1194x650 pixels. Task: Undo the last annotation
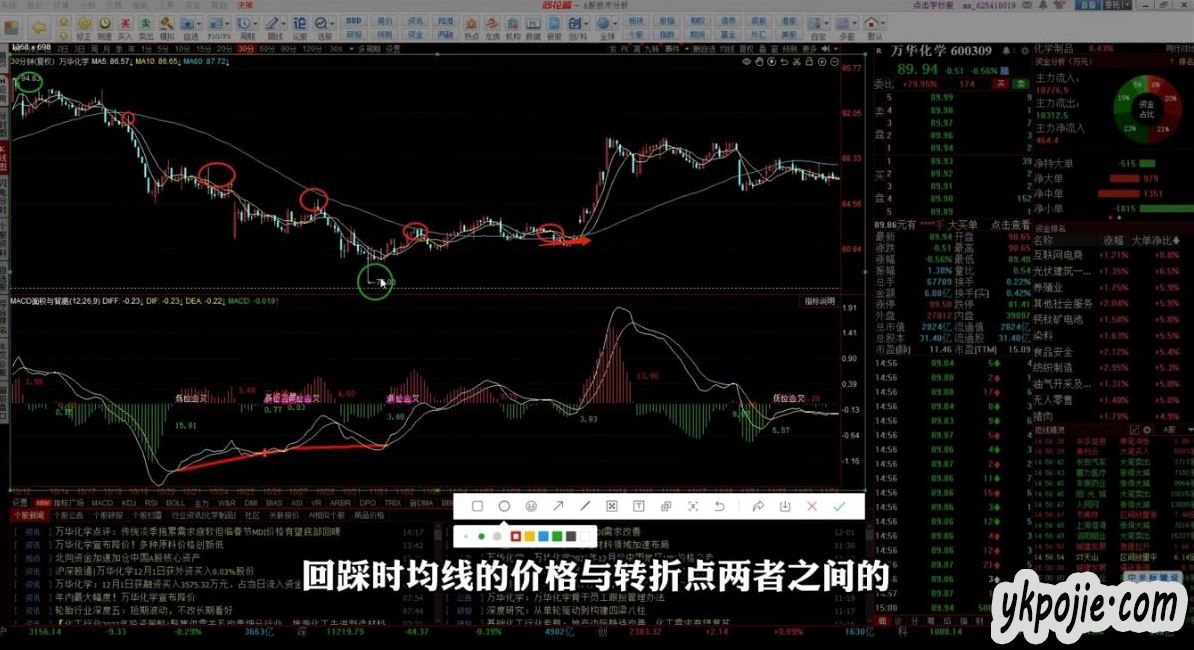[x=719, y=507]
